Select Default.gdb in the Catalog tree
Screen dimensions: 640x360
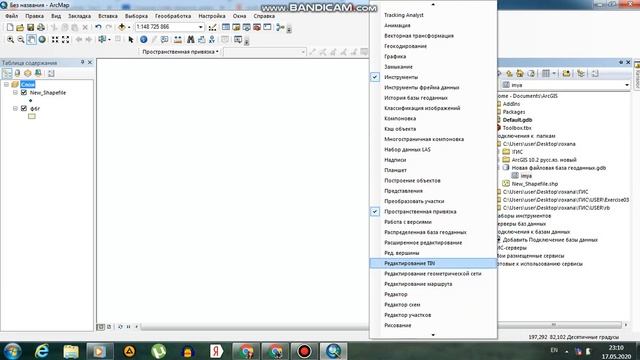coord(517,120)
